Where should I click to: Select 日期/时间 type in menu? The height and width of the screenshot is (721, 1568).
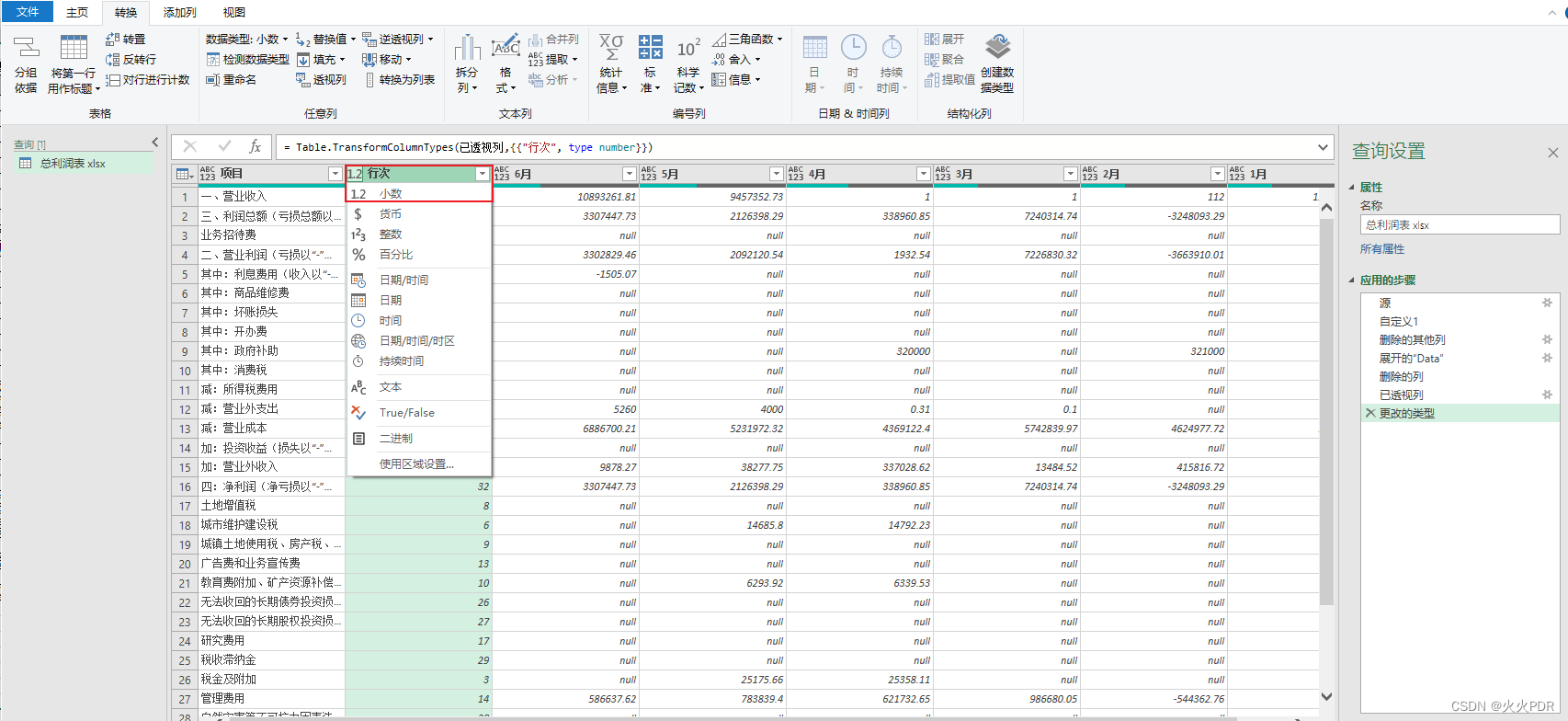click(419, 280)
